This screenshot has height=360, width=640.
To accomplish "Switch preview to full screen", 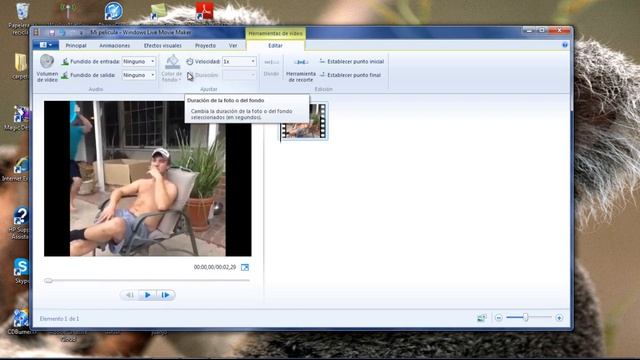I will tap(245, 267).
